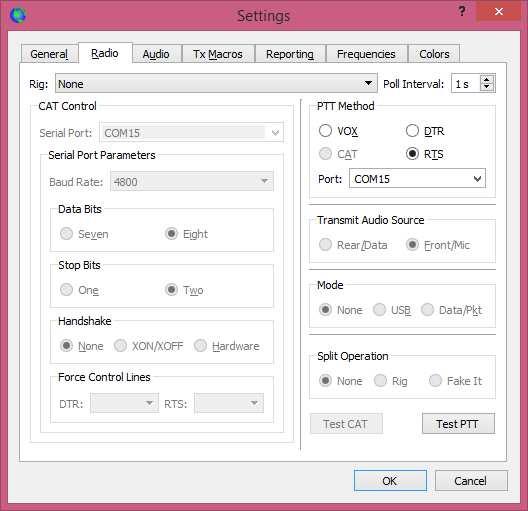Click the Poll Interval field
Viewport: 528px width, 511px height.
466,84
